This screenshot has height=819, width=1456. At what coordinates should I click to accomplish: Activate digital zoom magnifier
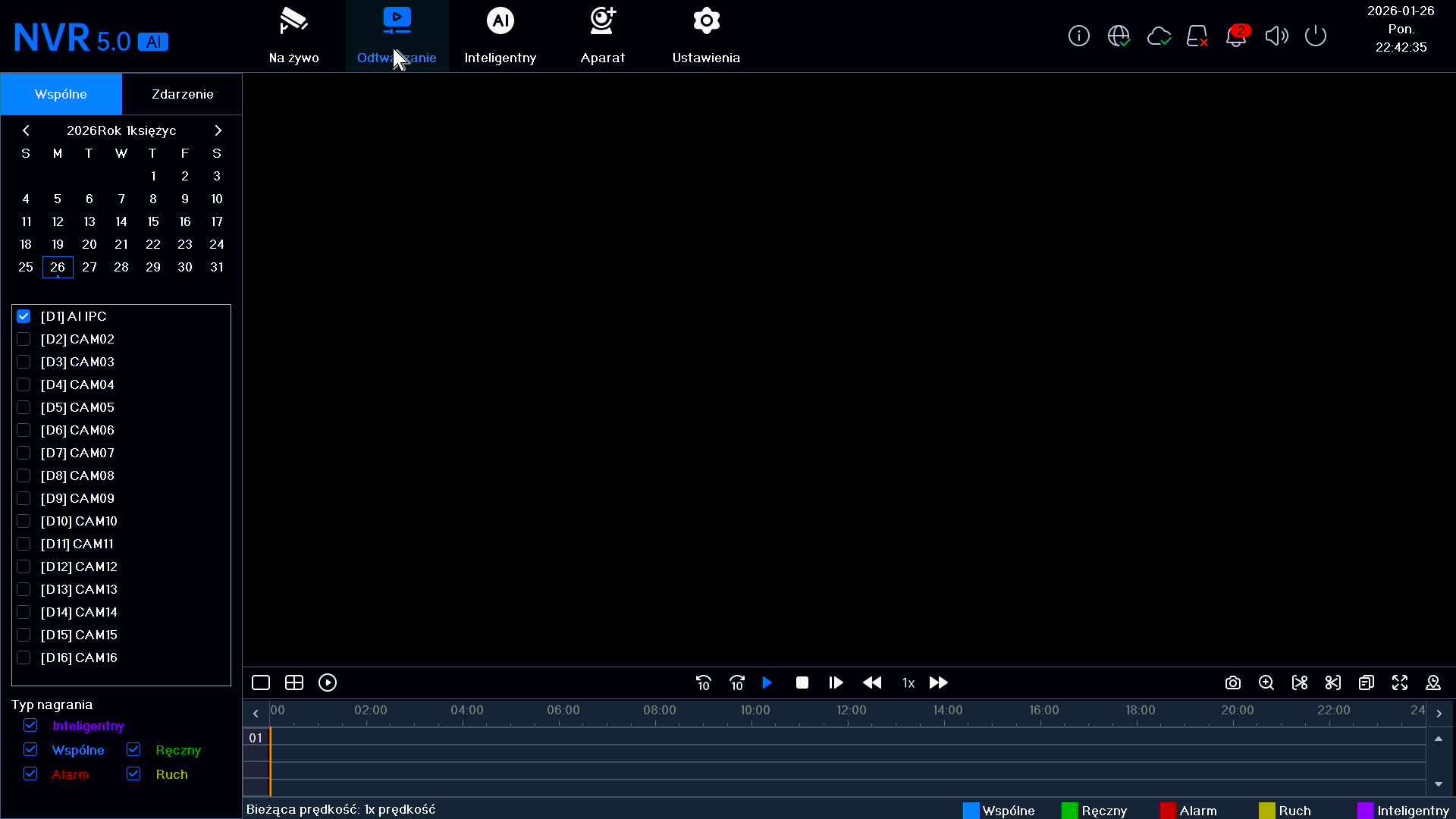[1266, 682]
